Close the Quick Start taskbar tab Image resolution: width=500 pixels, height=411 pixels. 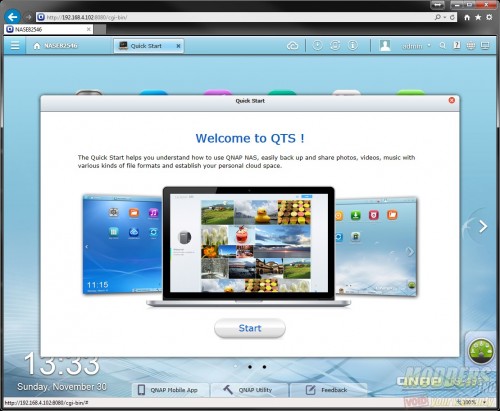[178, 46]
